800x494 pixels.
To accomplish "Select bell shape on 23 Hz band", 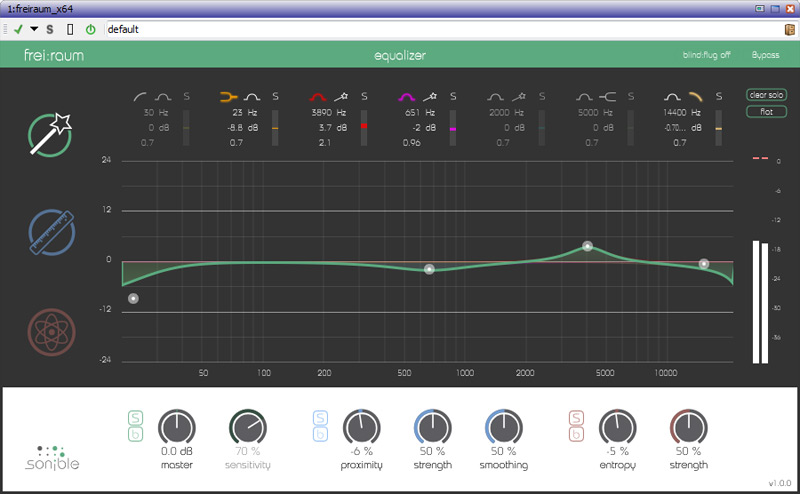I will pyautogui.click(x=252, y=96).
